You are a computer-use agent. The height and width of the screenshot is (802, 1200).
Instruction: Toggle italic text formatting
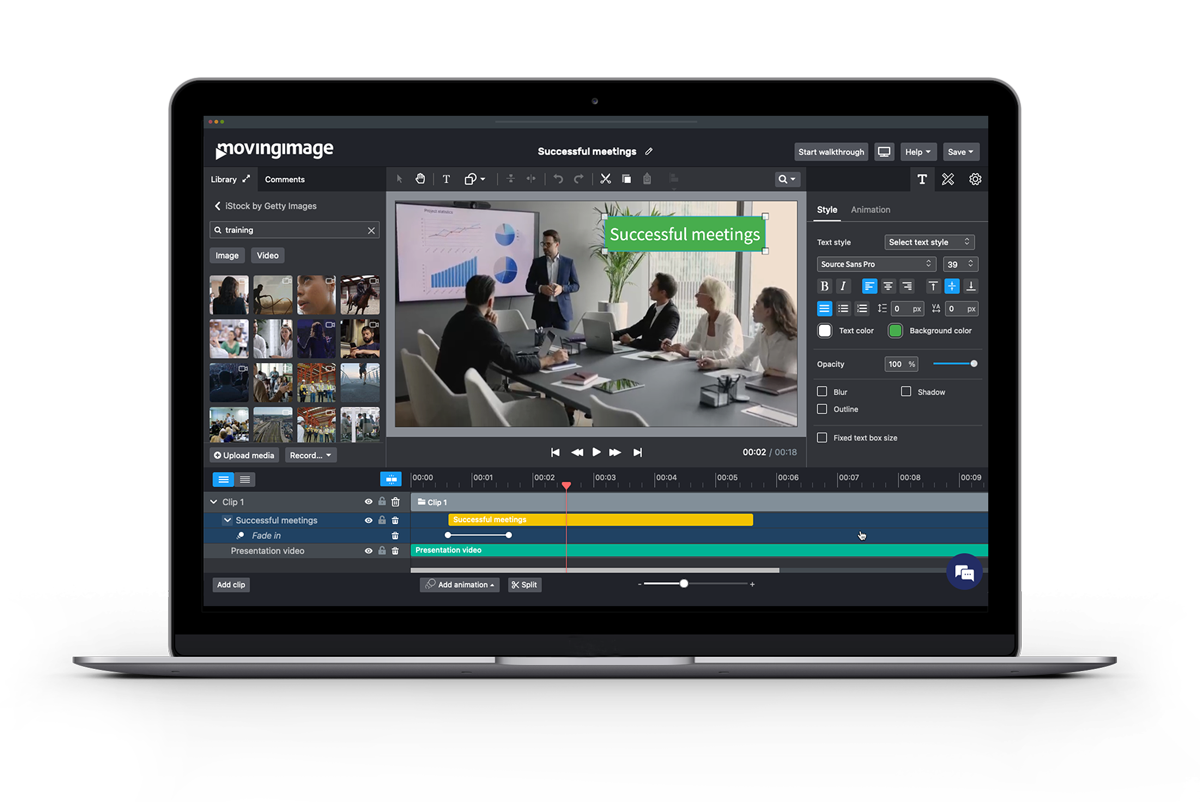point(843,286)
